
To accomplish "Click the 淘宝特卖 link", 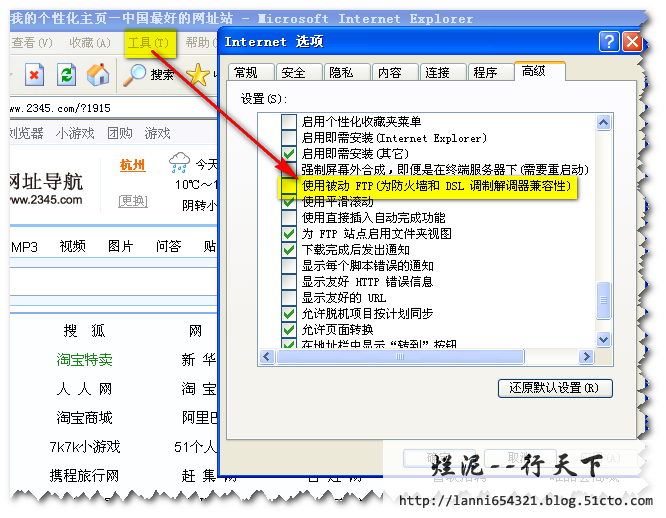I will (85, 360).
